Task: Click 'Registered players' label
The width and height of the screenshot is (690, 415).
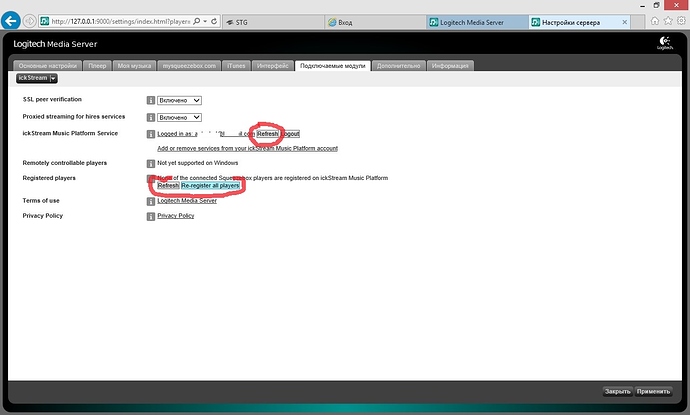Action: point(49,178)
